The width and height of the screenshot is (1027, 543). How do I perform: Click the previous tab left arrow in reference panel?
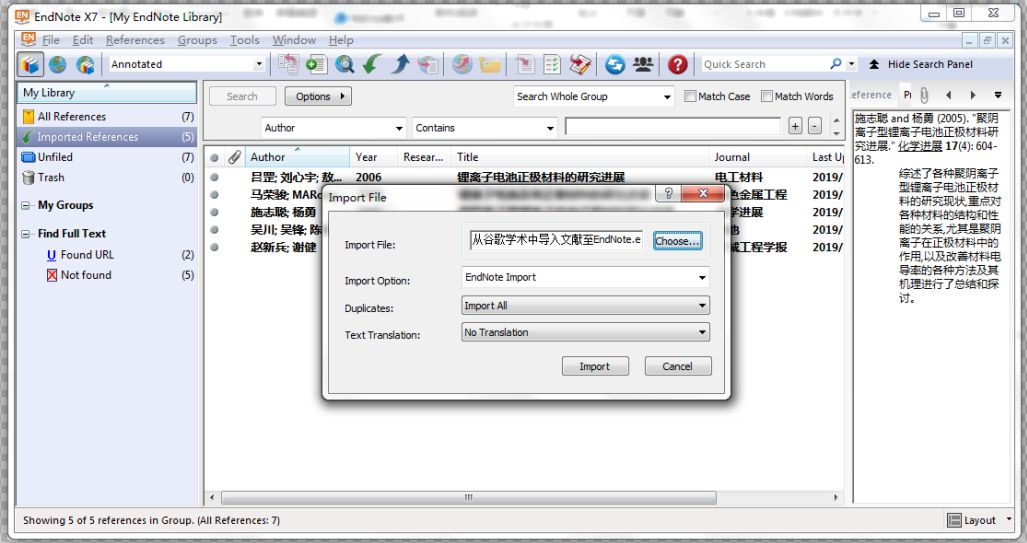(x=948, y=96)
